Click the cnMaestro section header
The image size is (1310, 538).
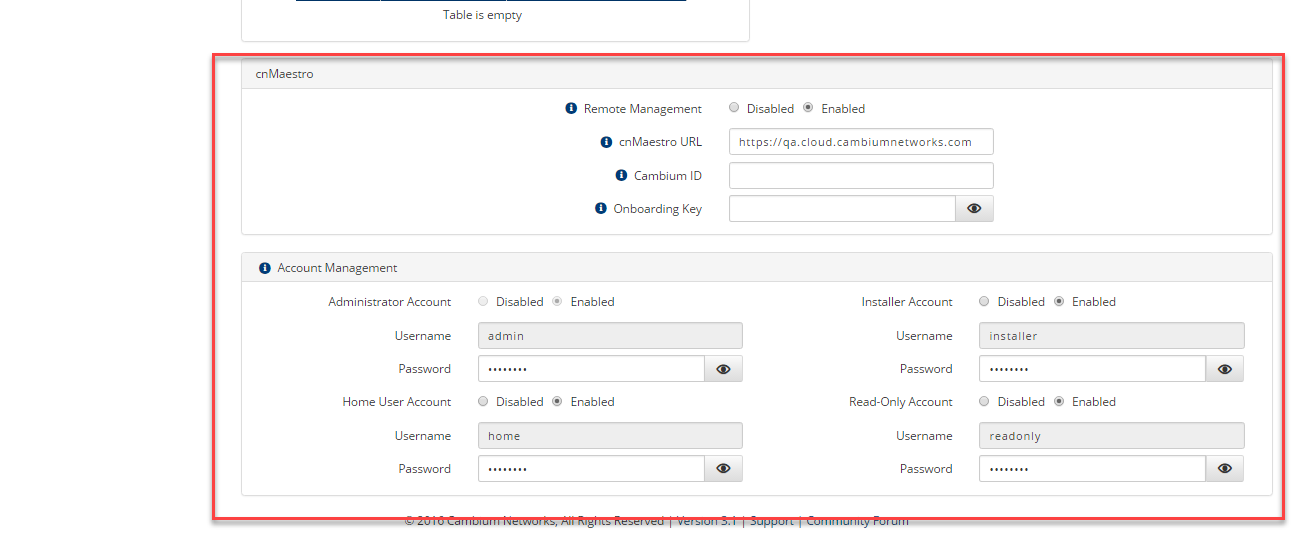tap(757, 74)
